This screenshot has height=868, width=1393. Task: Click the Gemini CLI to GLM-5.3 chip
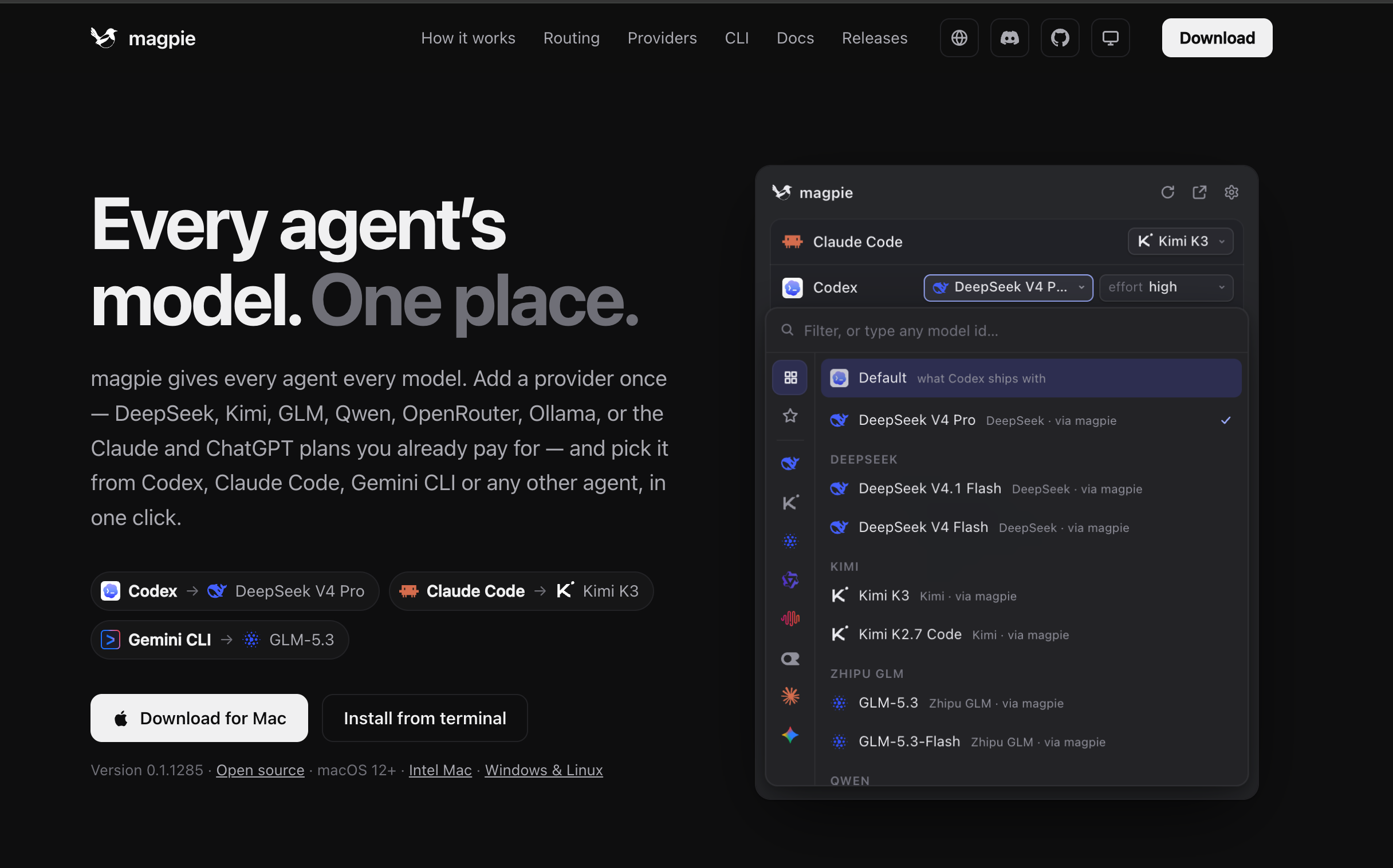pyautogui.click(x=220, y=640)
